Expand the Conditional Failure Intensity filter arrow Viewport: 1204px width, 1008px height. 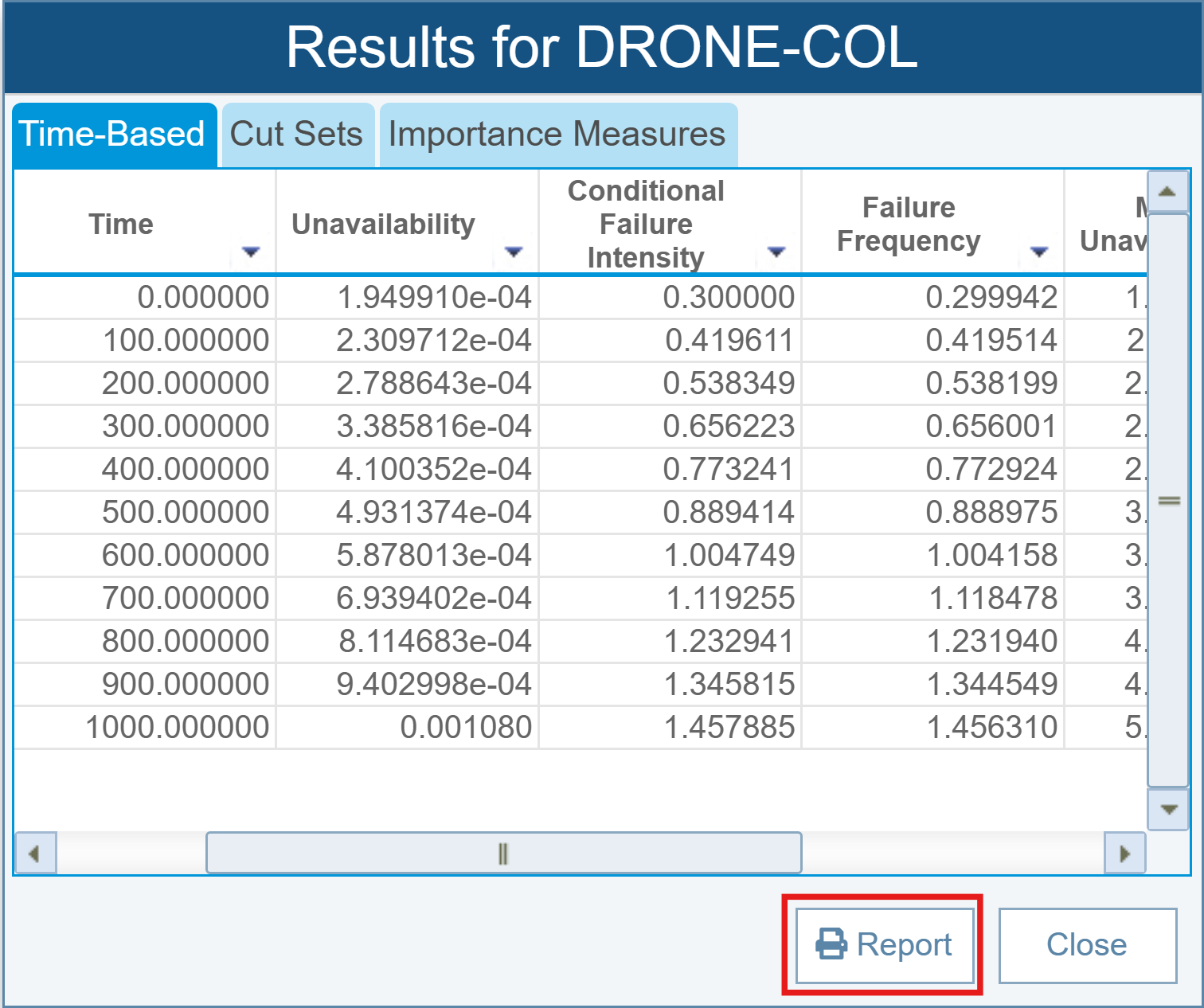click(x=776, y=252)
